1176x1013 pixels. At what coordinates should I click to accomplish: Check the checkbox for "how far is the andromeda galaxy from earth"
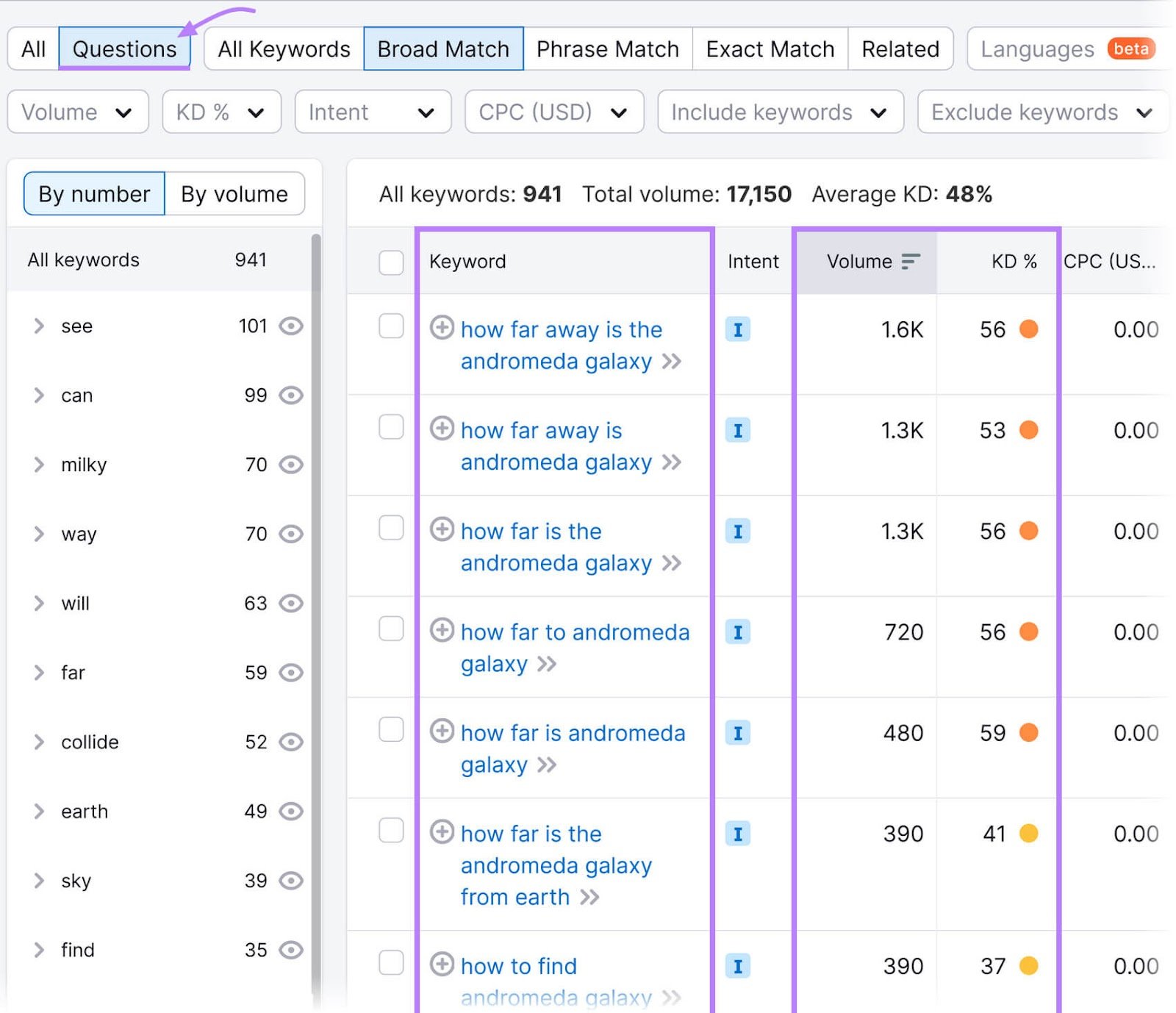tap(390, 831)
